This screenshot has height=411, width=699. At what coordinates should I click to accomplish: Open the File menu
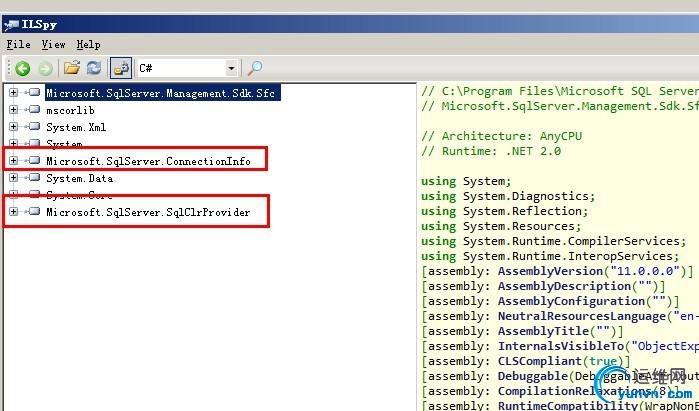tap(18, 45)
